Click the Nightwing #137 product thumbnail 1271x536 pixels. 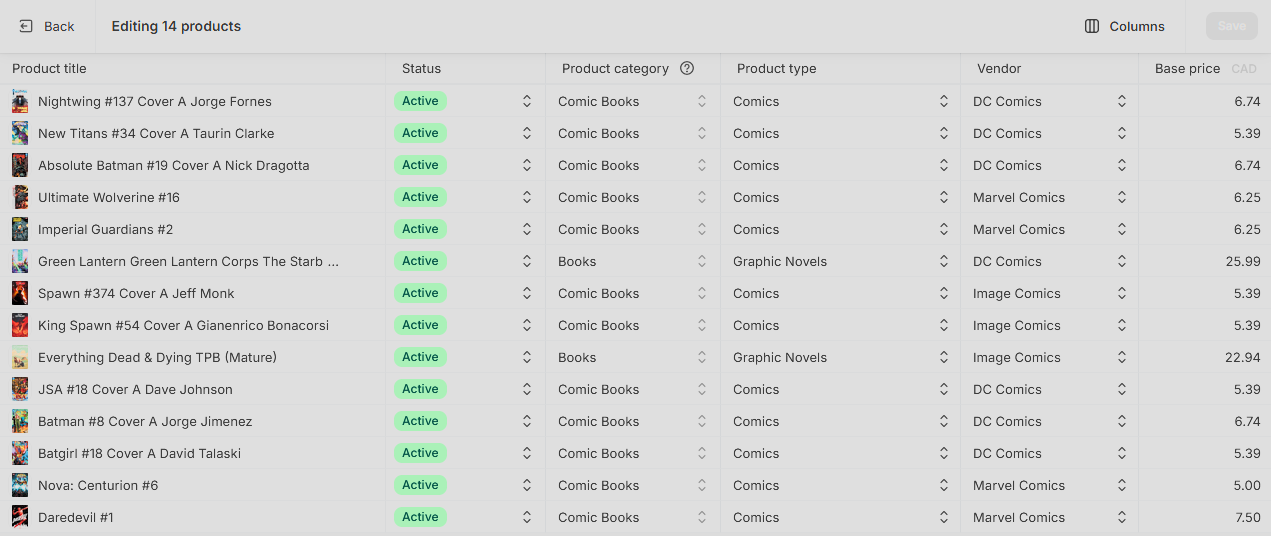point(20,101)
